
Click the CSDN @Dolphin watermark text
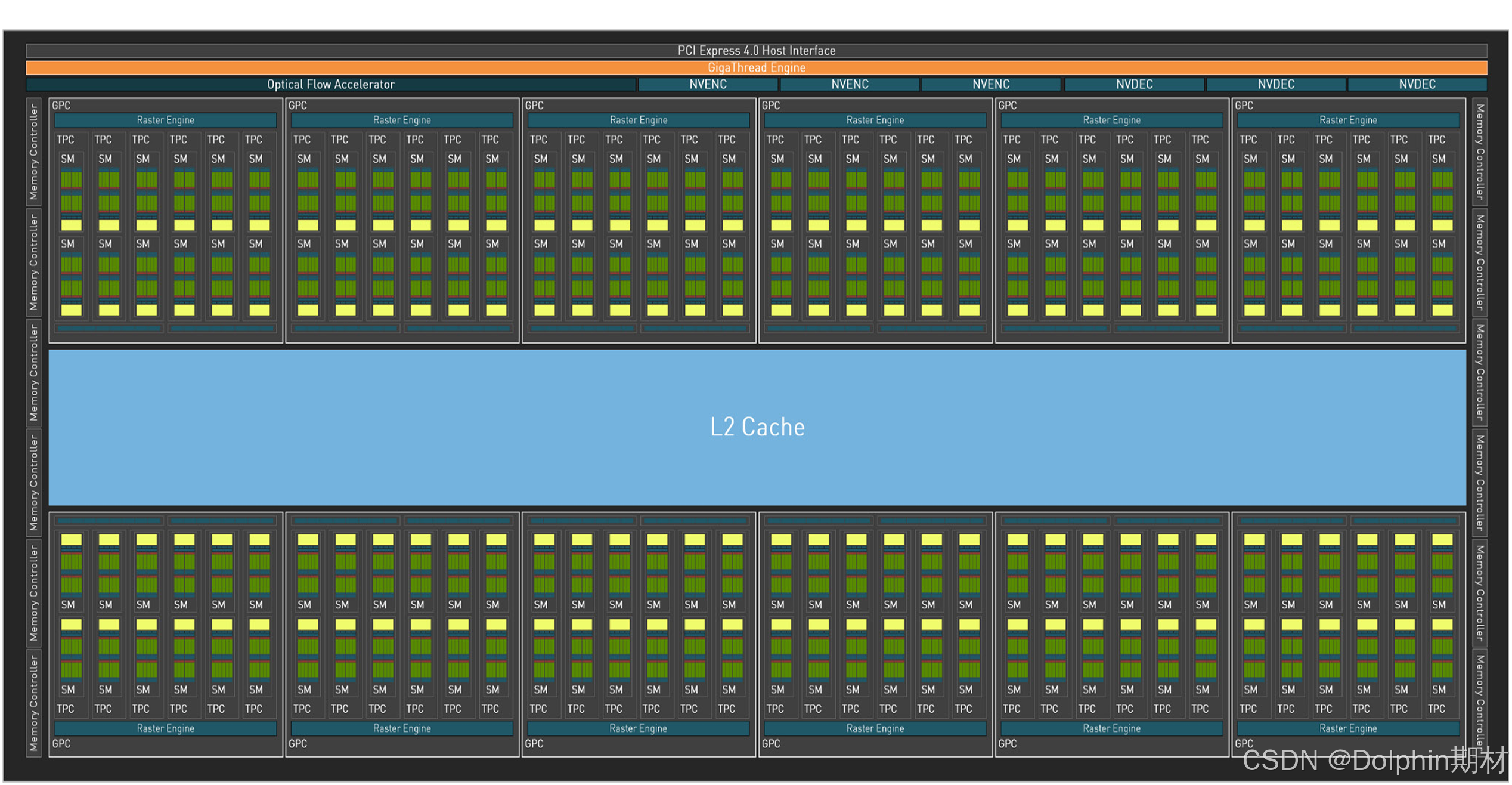pyautogui.click(x=1374, y=761)
